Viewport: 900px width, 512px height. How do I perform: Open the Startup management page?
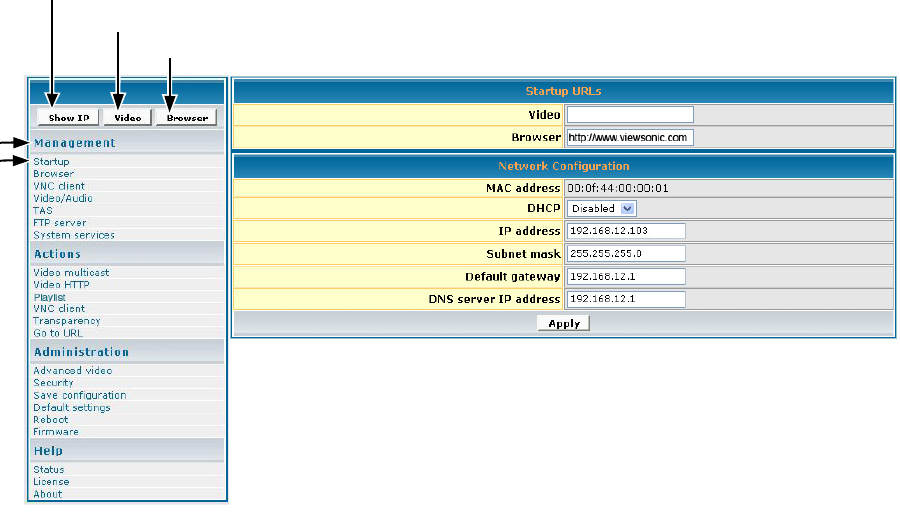51,162
